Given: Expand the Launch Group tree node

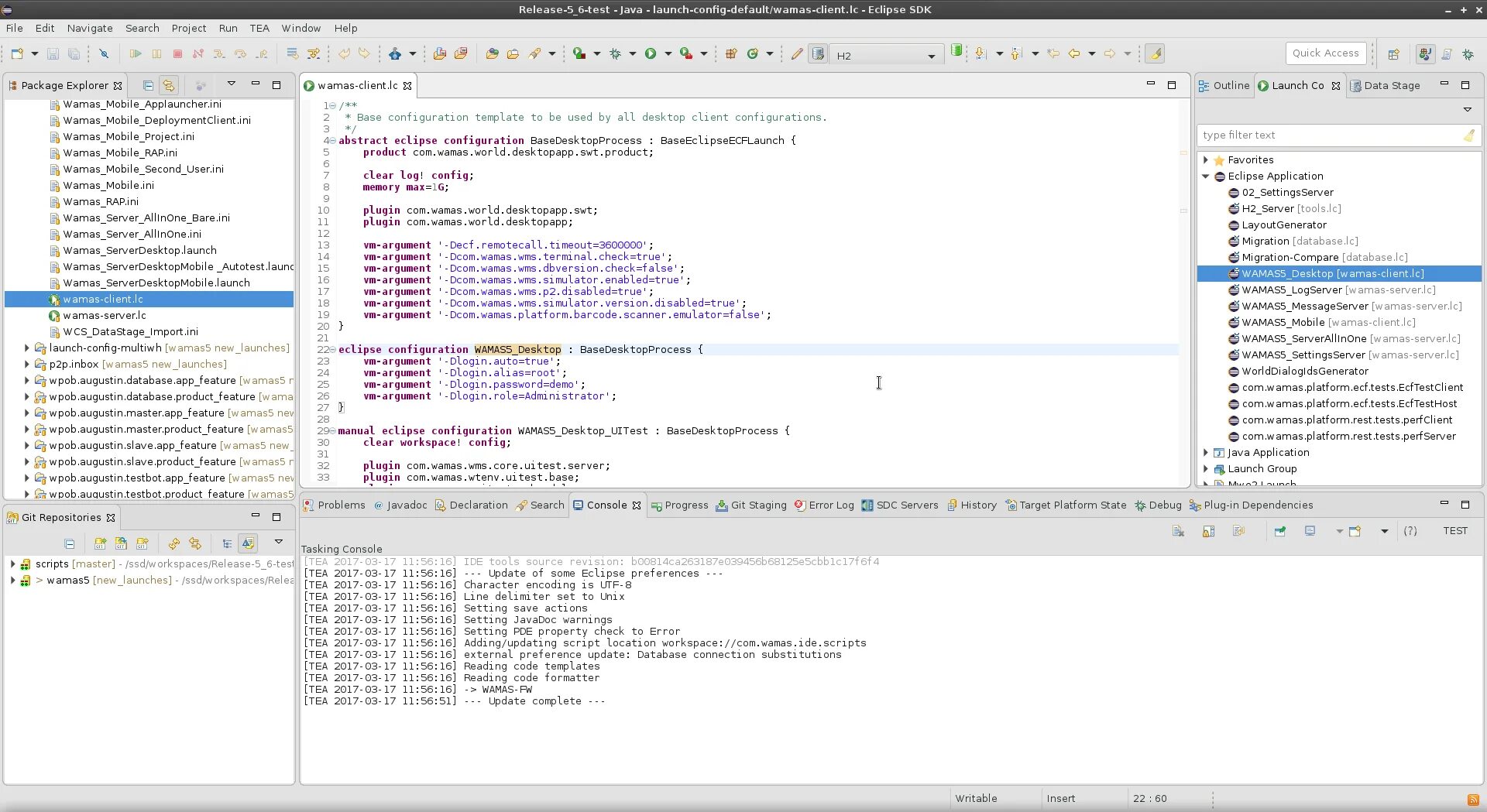Looking at the screenshot, I should coord(1205,469).
